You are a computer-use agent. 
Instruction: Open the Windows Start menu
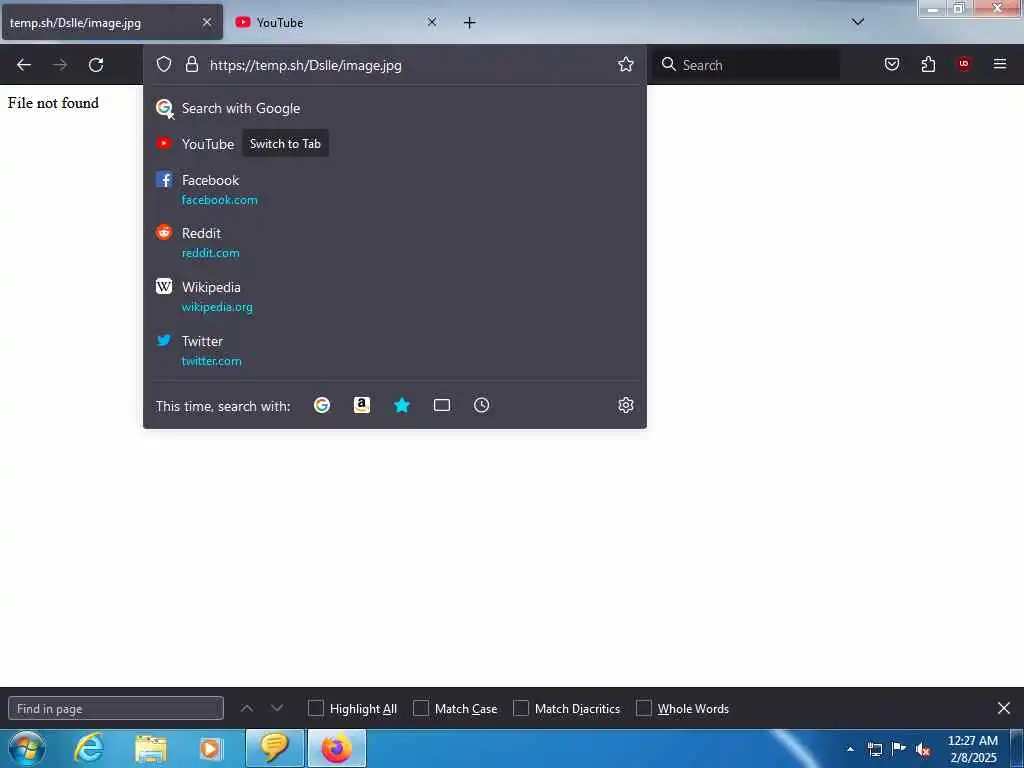point(27,748)
